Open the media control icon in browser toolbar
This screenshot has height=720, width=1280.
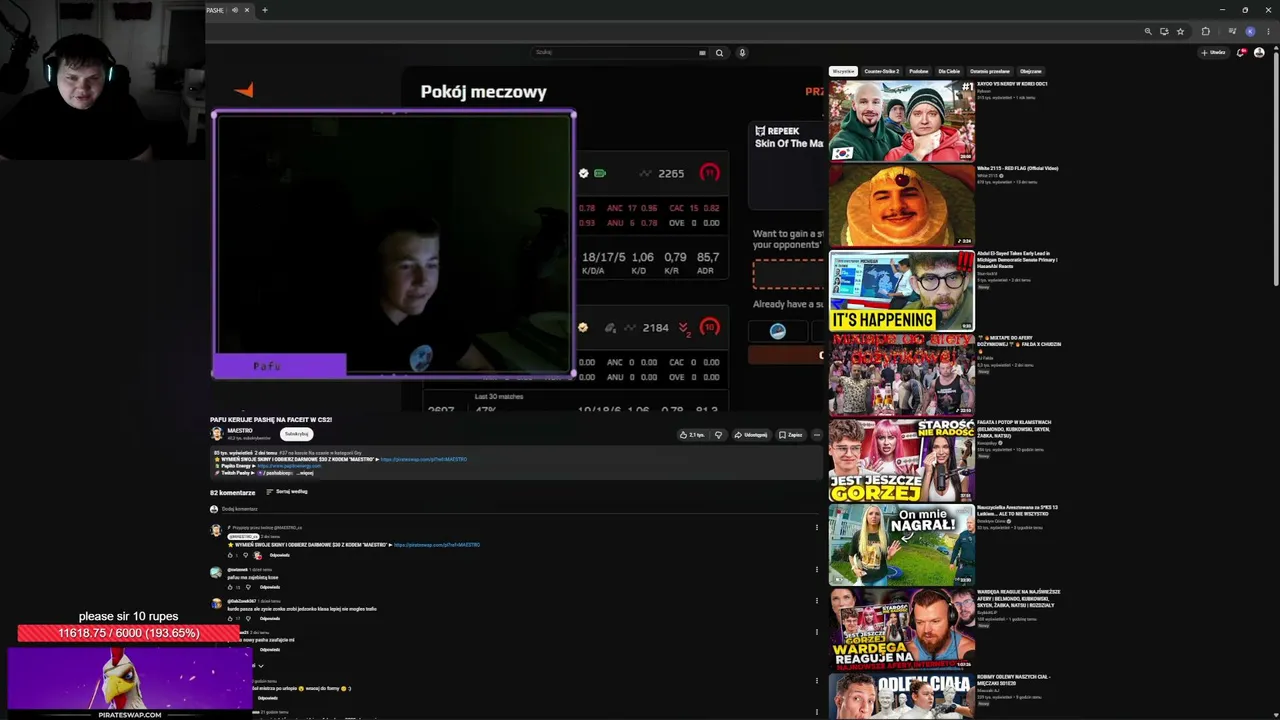[x=1232, y=32]
